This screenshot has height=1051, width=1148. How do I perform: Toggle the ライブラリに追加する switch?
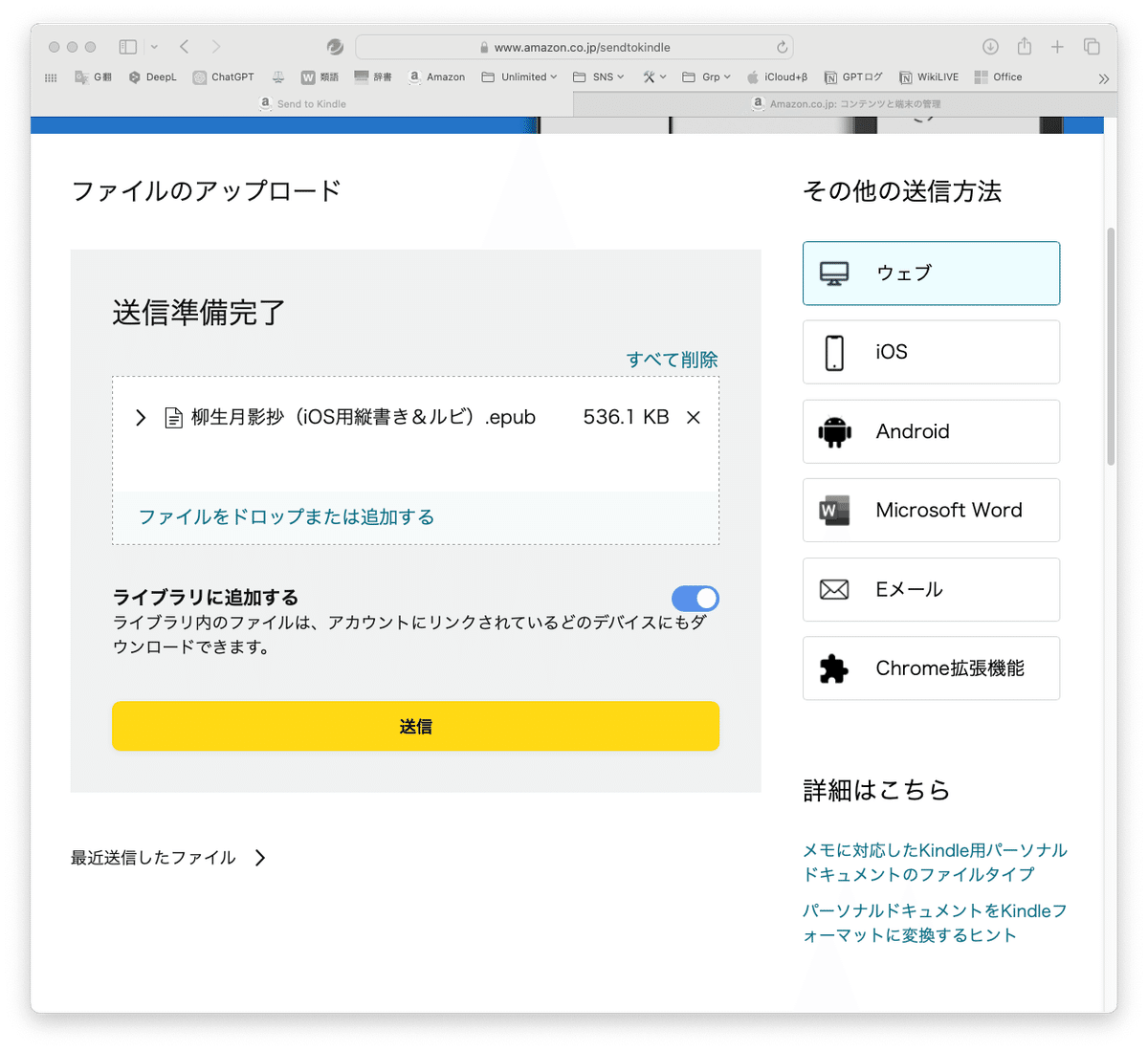coord(695,599)
